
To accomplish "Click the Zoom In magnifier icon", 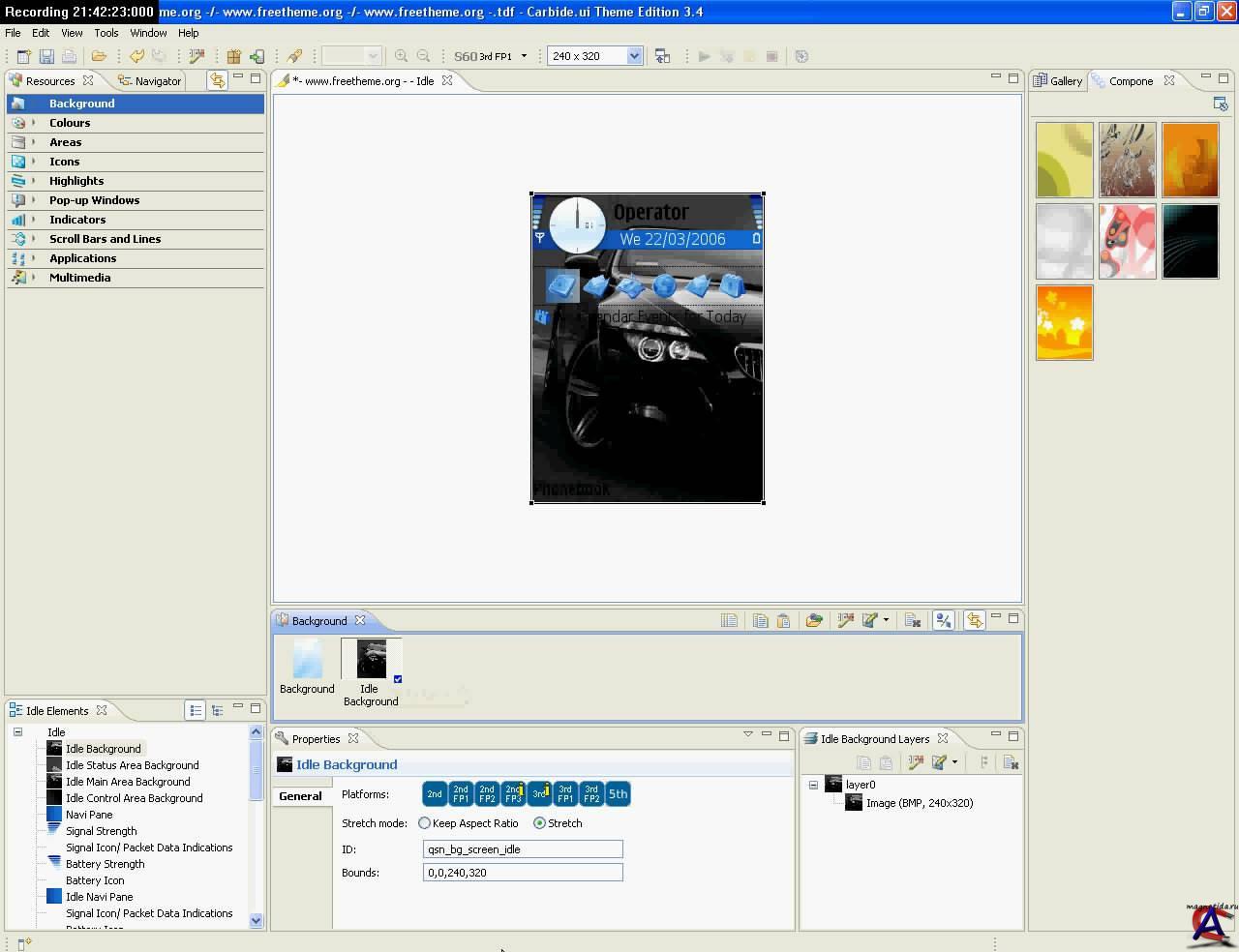I will click(x=401, y=56).
